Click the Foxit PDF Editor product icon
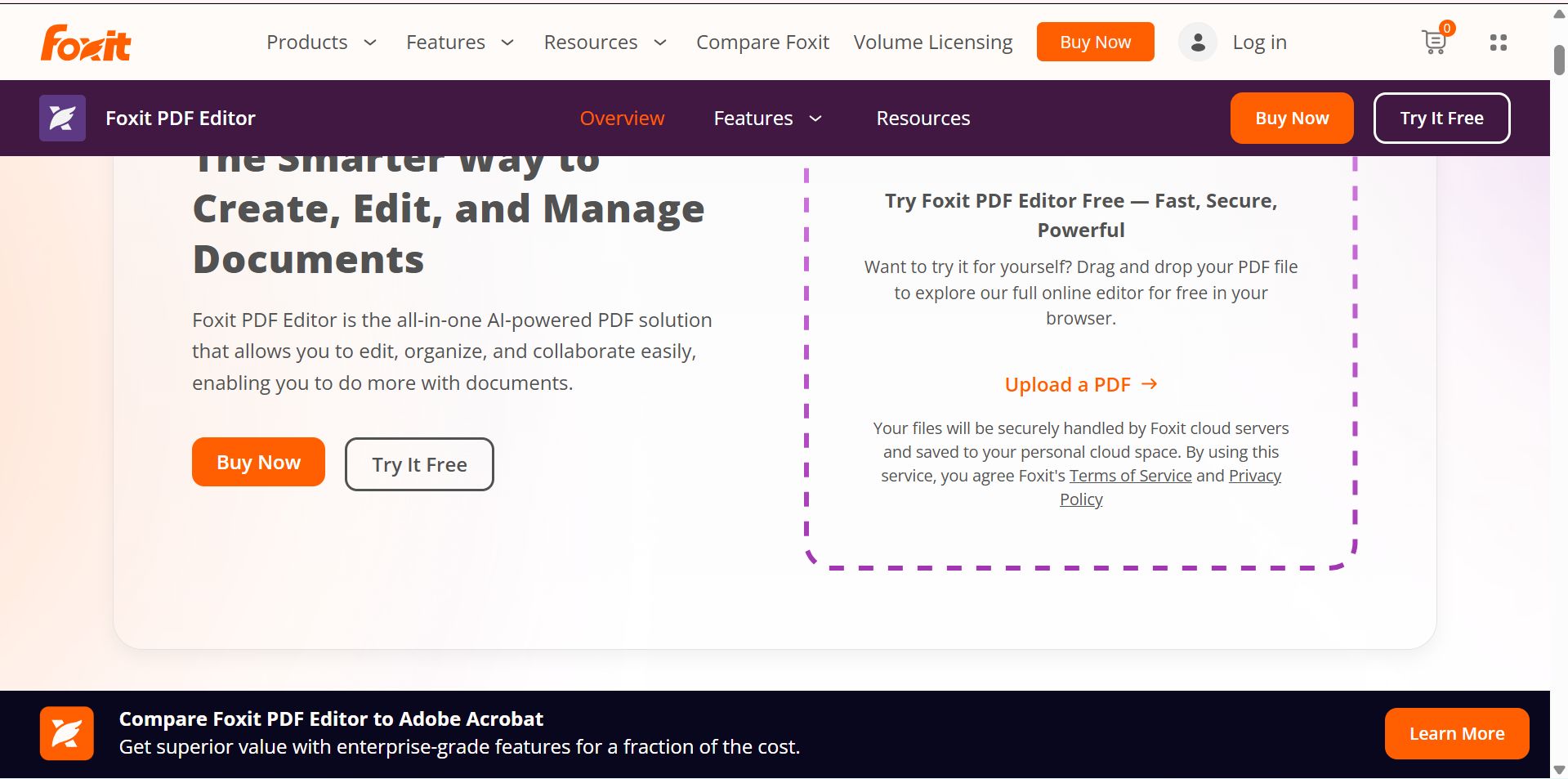Image resolution: width=1568 pixels, height=779 pixels. click(x=63, y=119)
